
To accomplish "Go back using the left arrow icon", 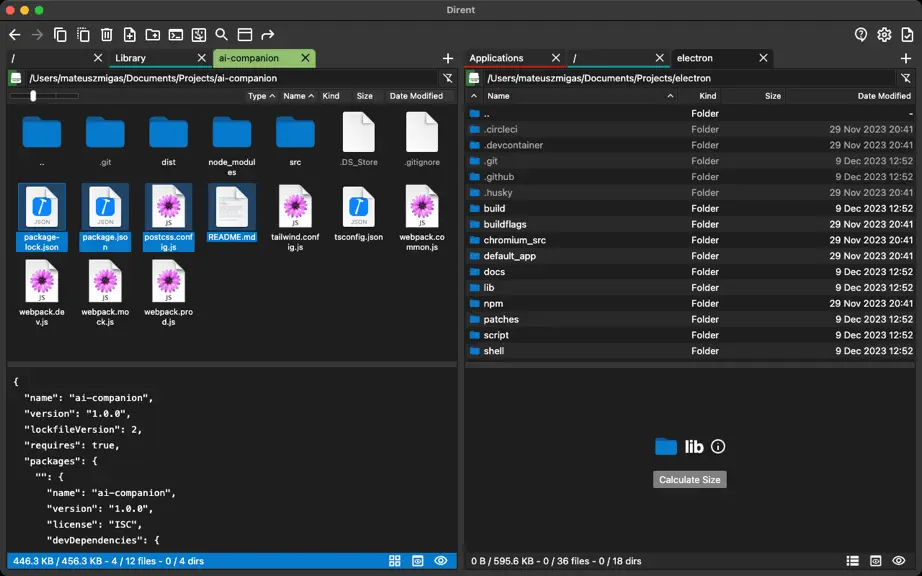I will 15,35.
